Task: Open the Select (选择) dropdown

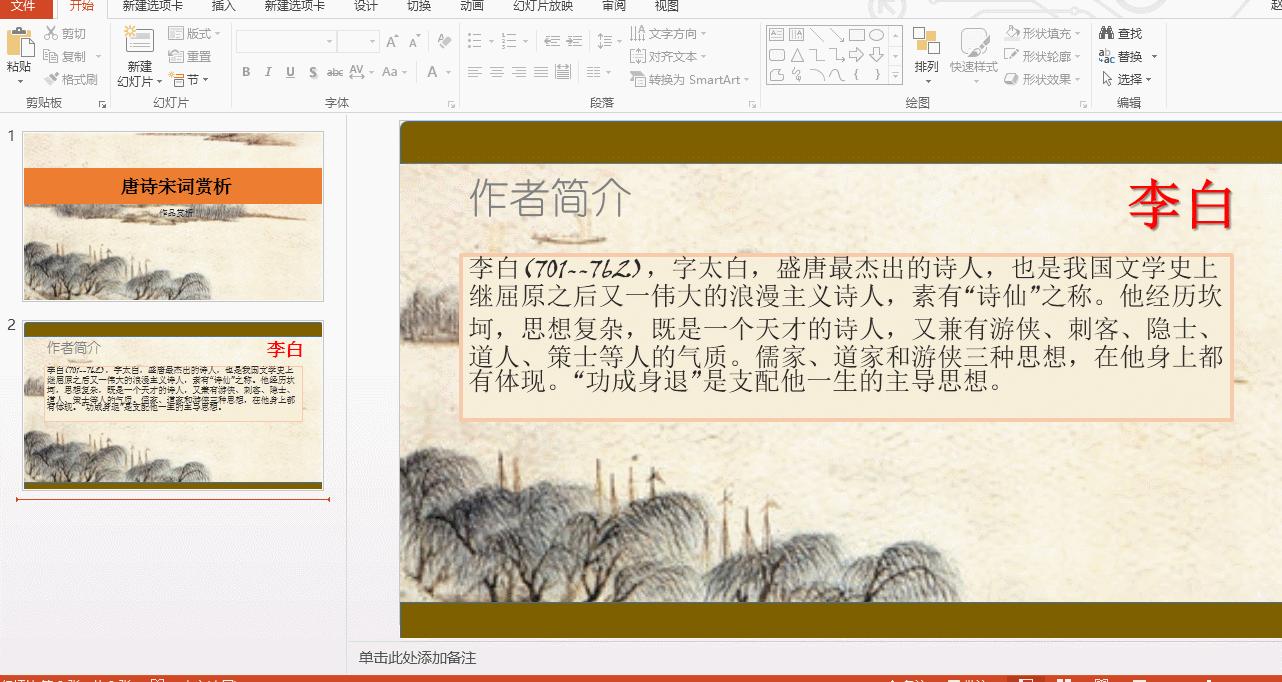Action: click(1128, 80)
